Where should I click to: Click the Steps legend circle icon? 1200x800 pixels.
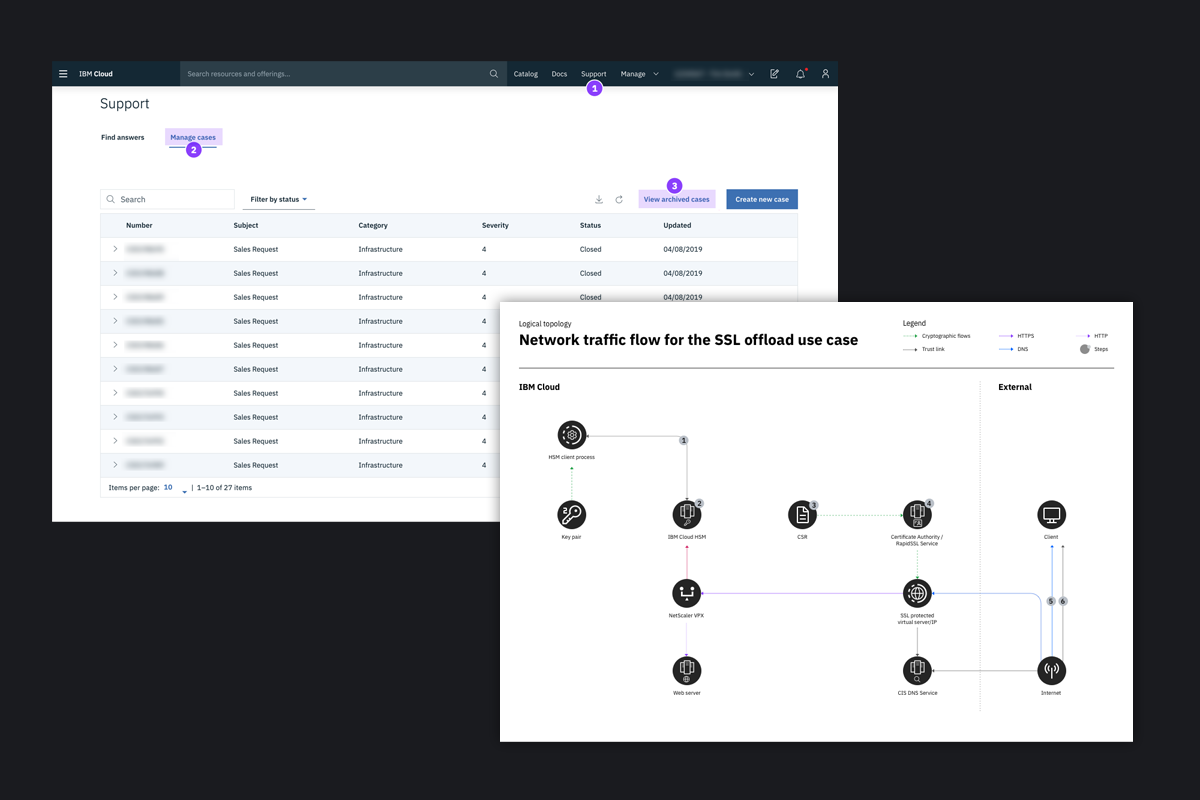tap(1085, 349)
